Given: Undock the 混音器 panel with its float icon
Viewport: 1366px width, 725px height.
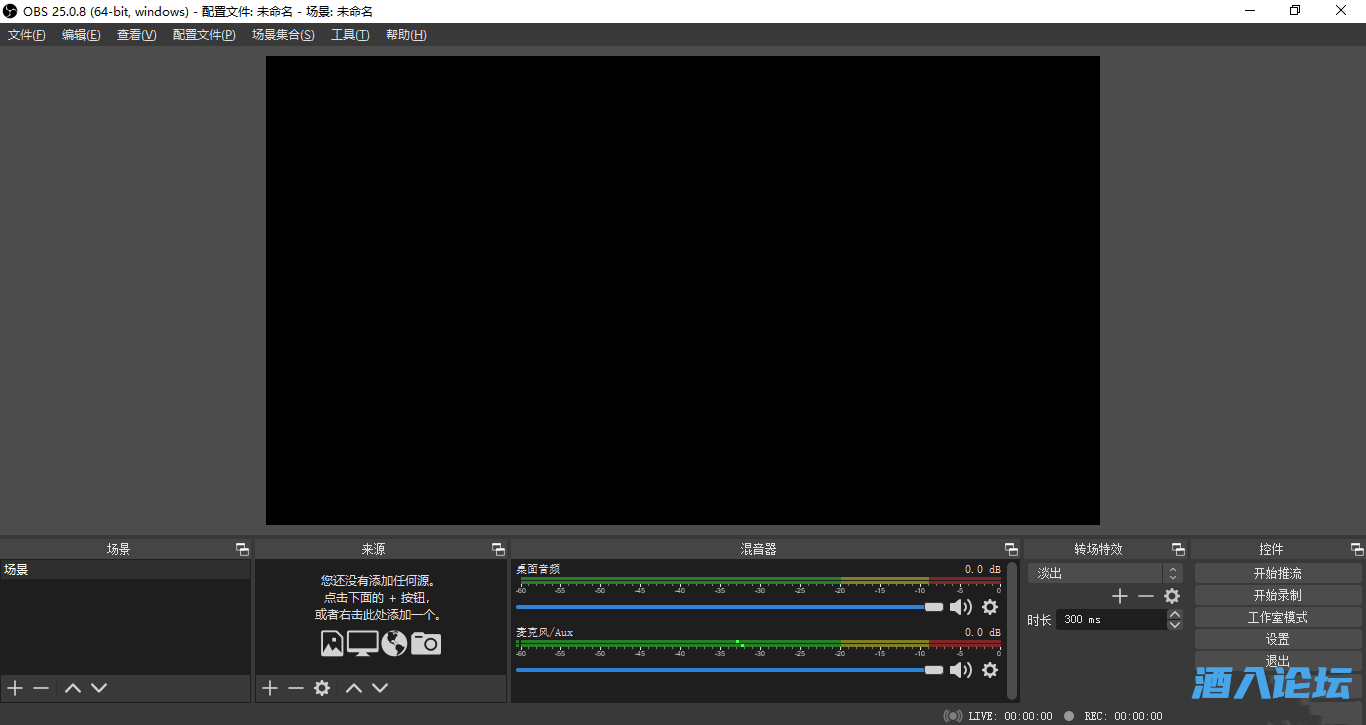Looking at the screenshot, I should [1011, 549].
